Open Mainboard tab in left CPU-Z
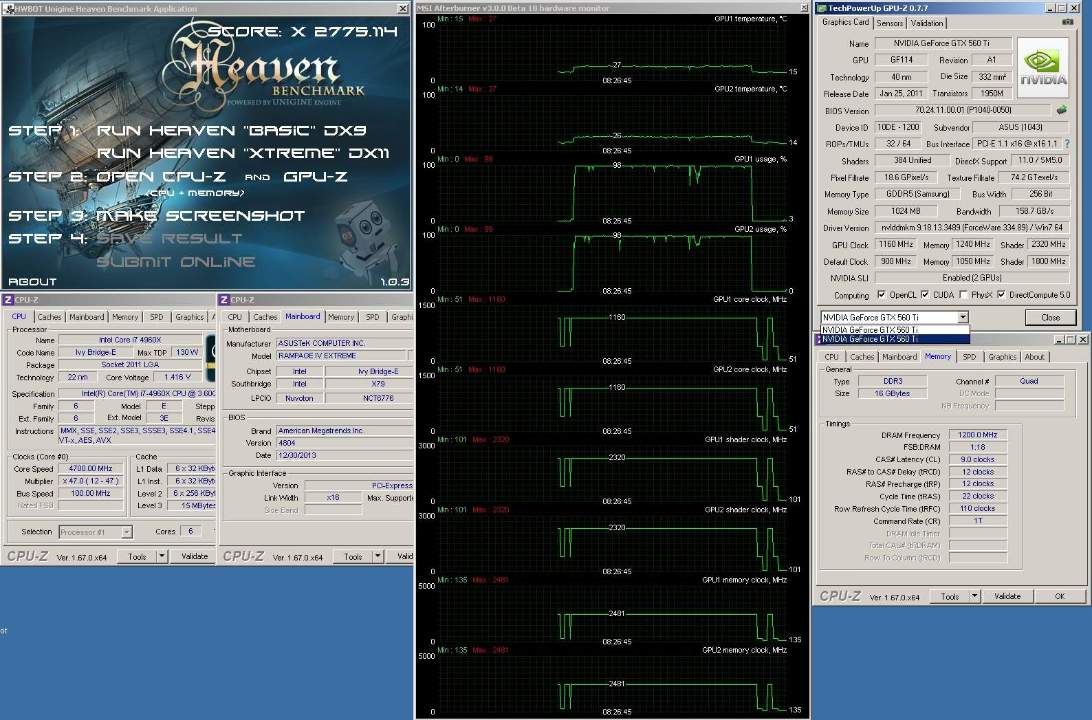Screen dimensions: 1092x720 click(x=86, y=317)
